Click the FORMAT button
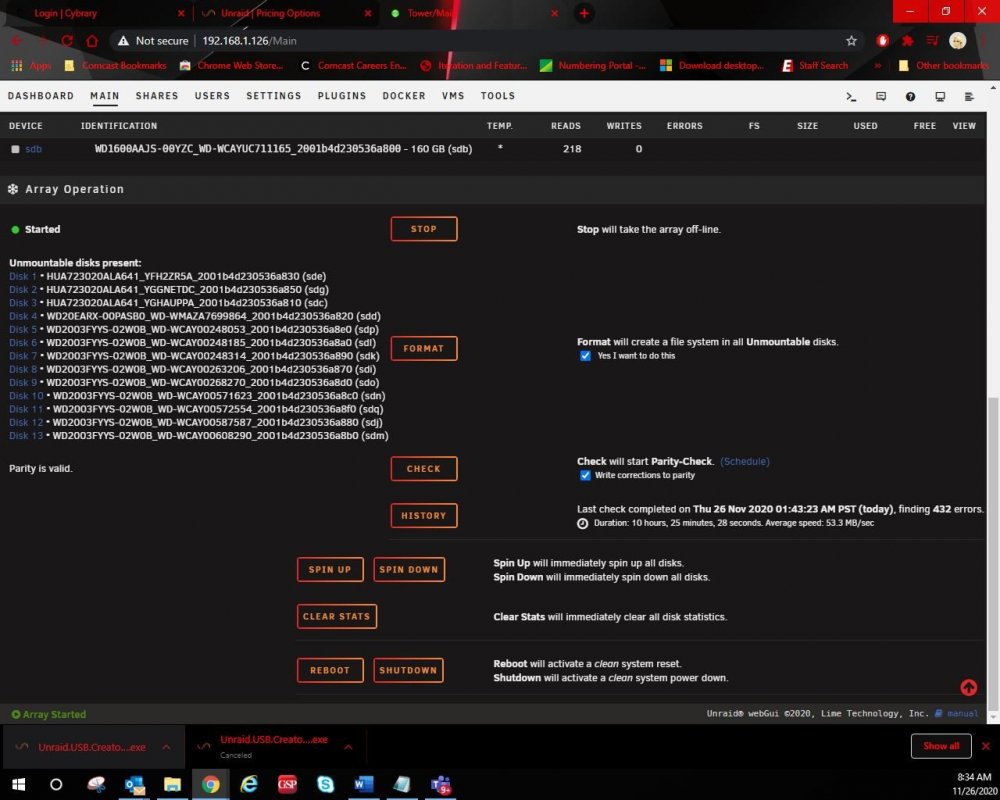Viewport: 1000px width, 800px height. coord(423,348)
